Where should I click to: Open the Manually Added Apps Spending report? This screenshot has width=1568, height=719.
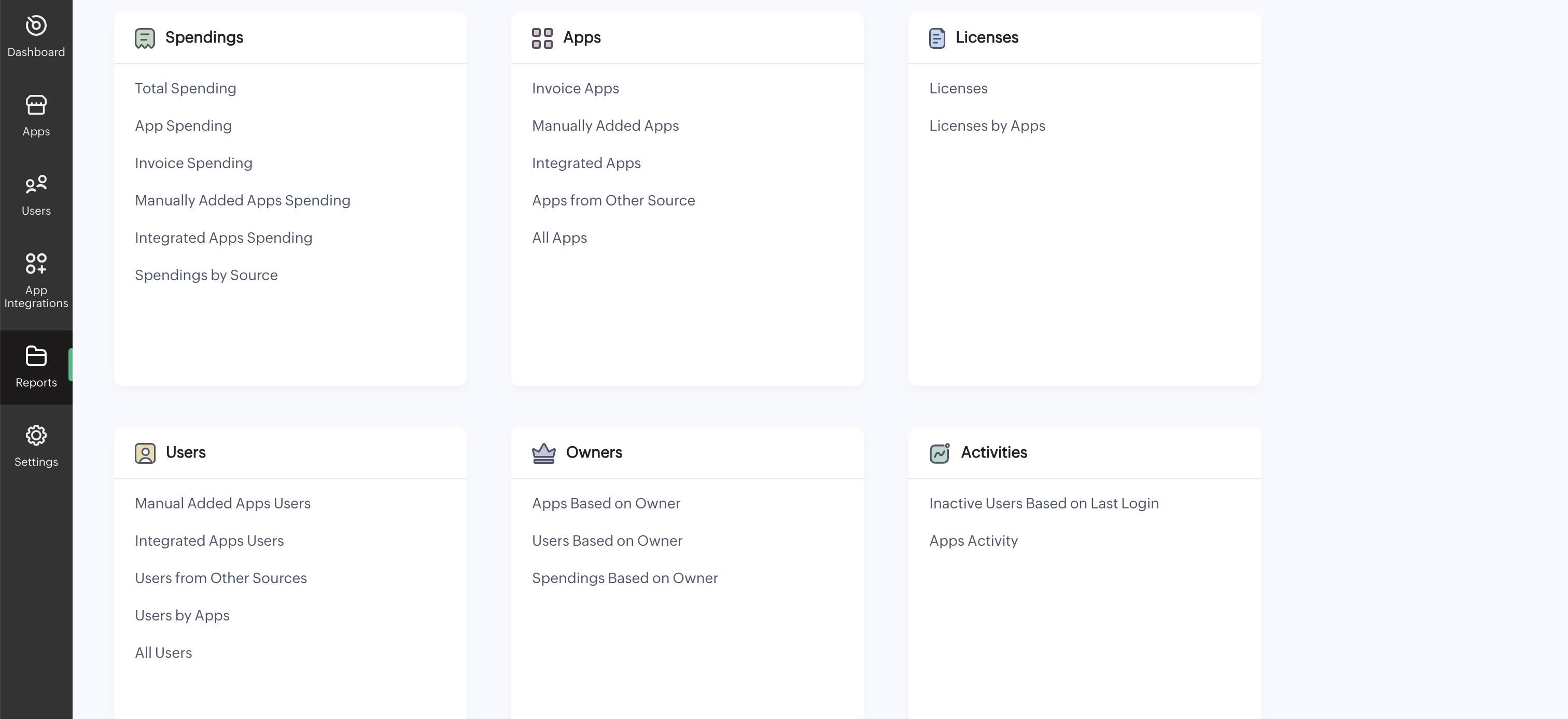pos(242,200)
